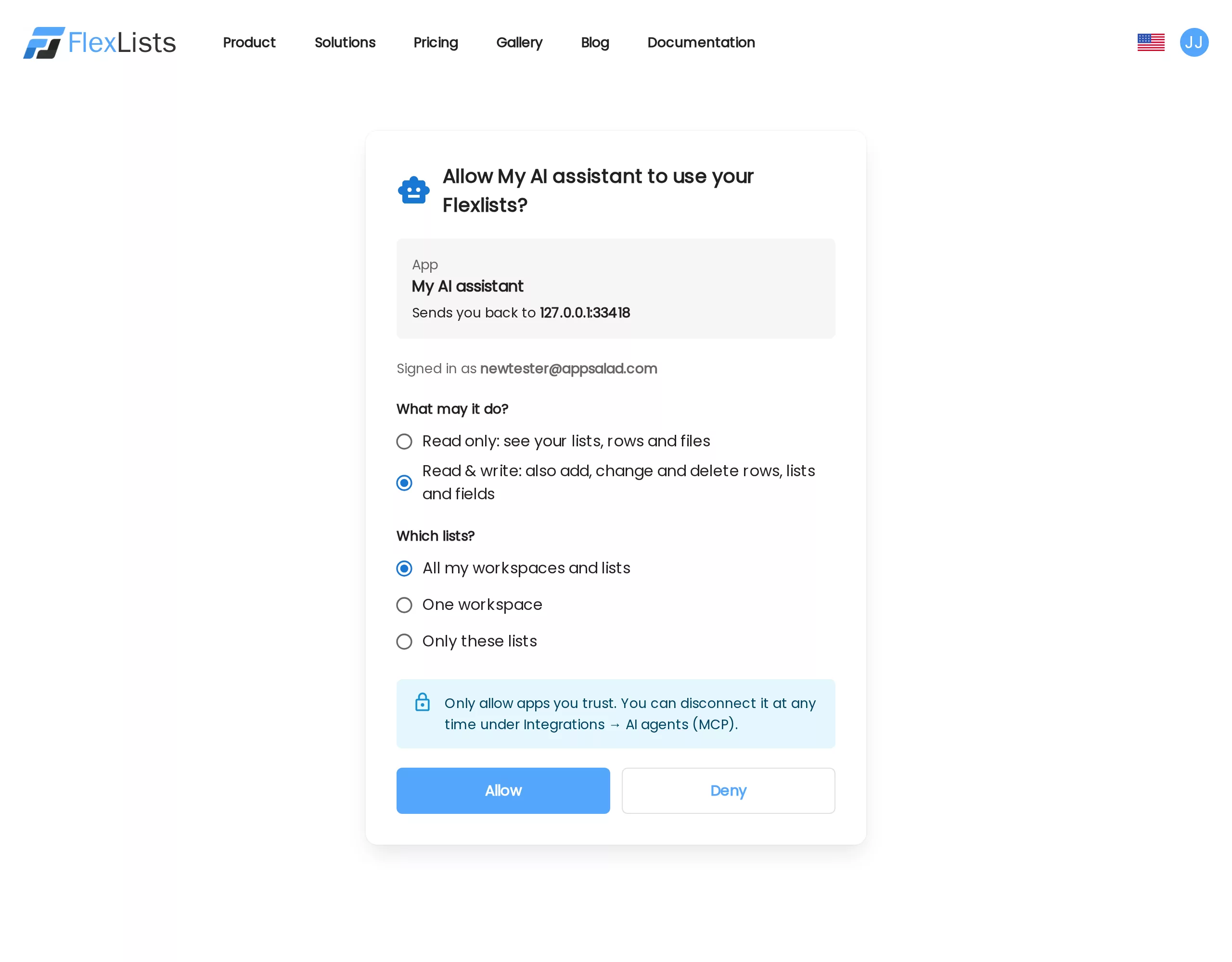Viewport: 1232px width, 962px height.
Task: Select Read & write permission radio
Action: [x=404, y=483]
